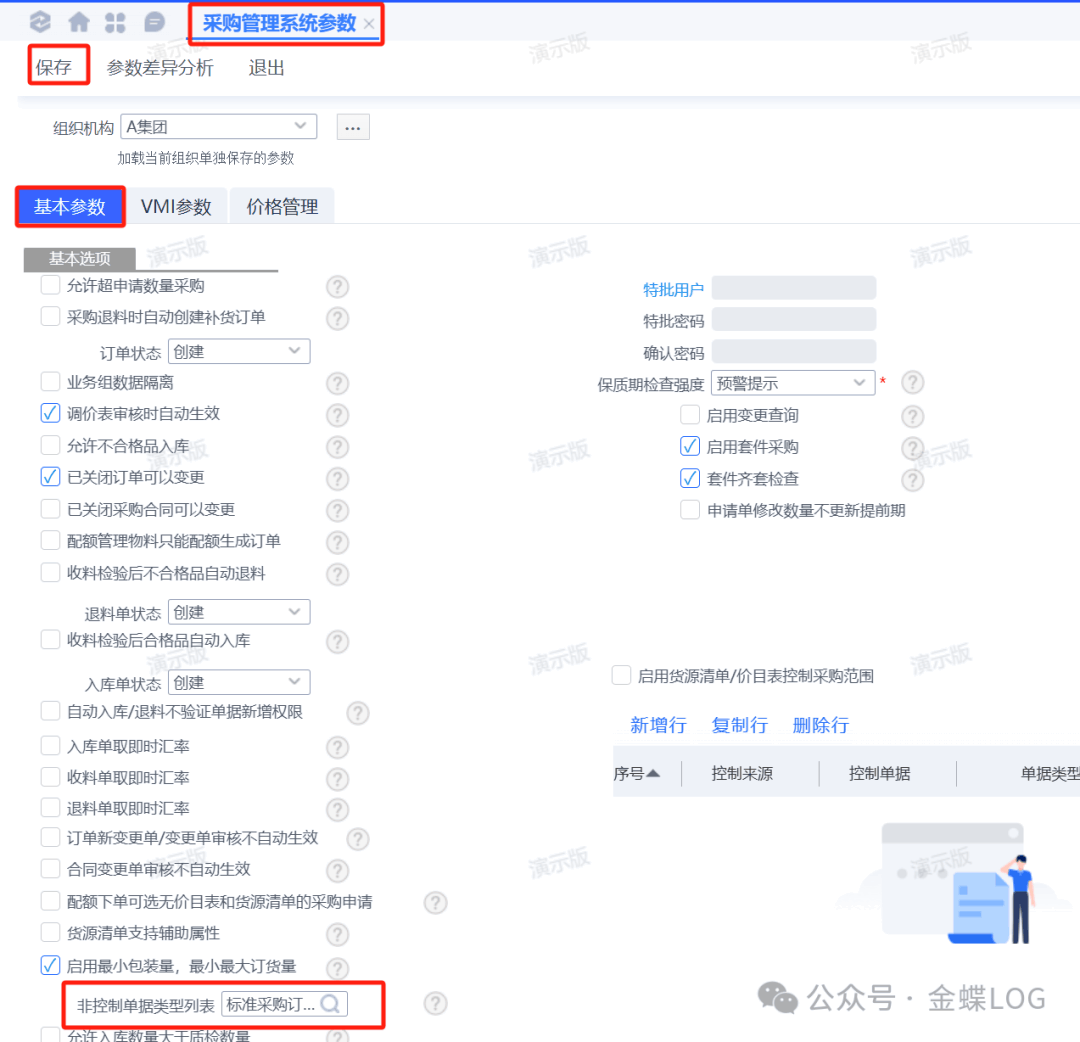This screenshot has width=1080, height=1042.
Task: Click the home icon in top bar
Action: click(78, 22)
